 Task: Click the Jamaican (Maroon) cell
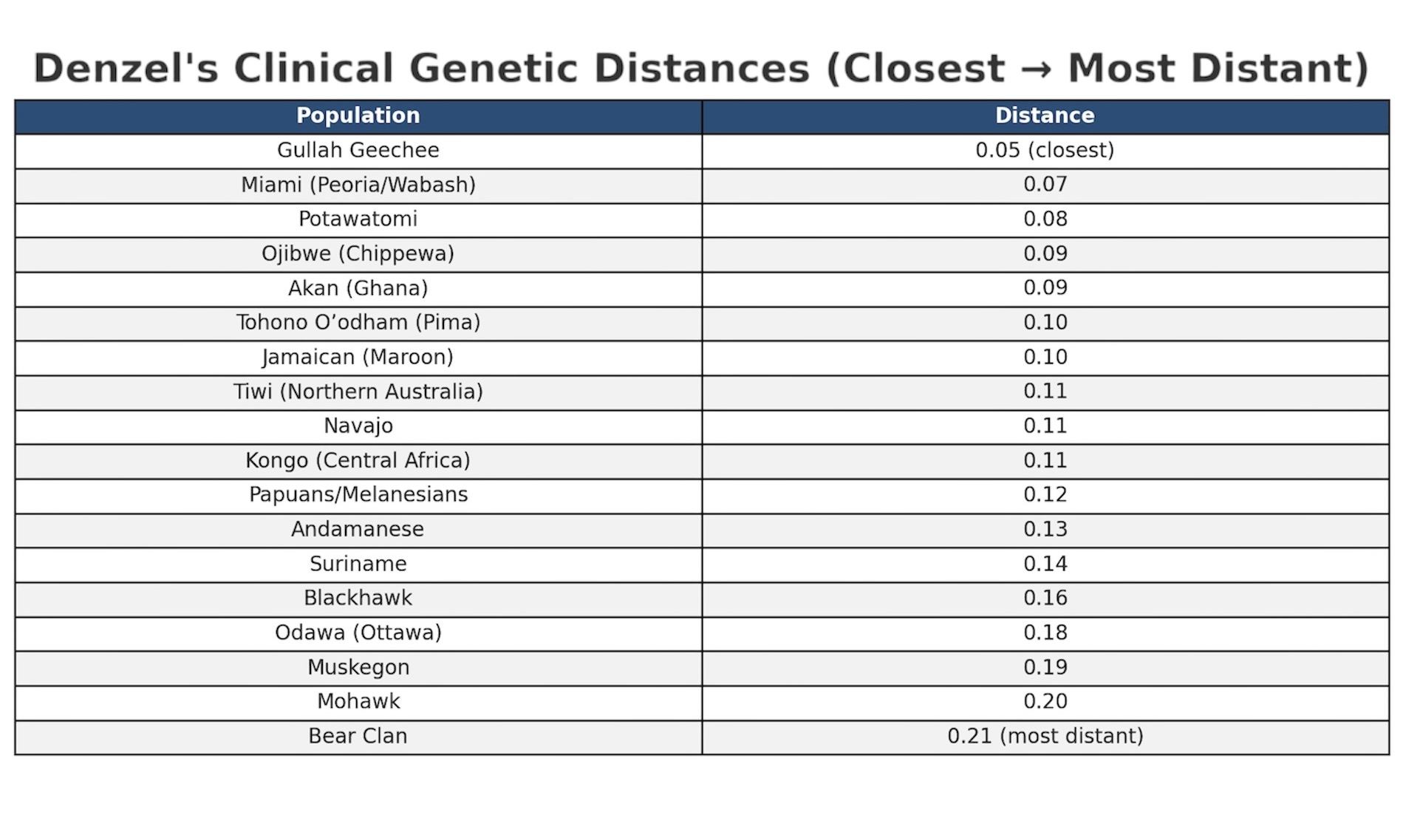(x=358, y=358)
